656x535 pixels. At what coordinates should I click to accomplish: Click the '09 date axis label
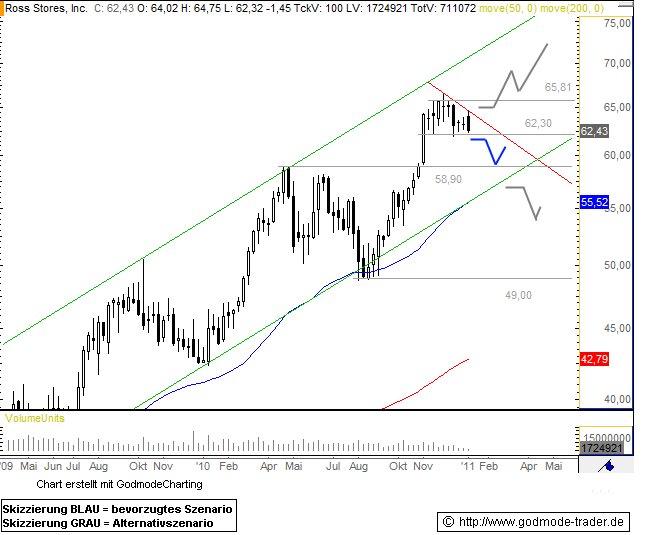pyautogui.click(x=7, y=466)
